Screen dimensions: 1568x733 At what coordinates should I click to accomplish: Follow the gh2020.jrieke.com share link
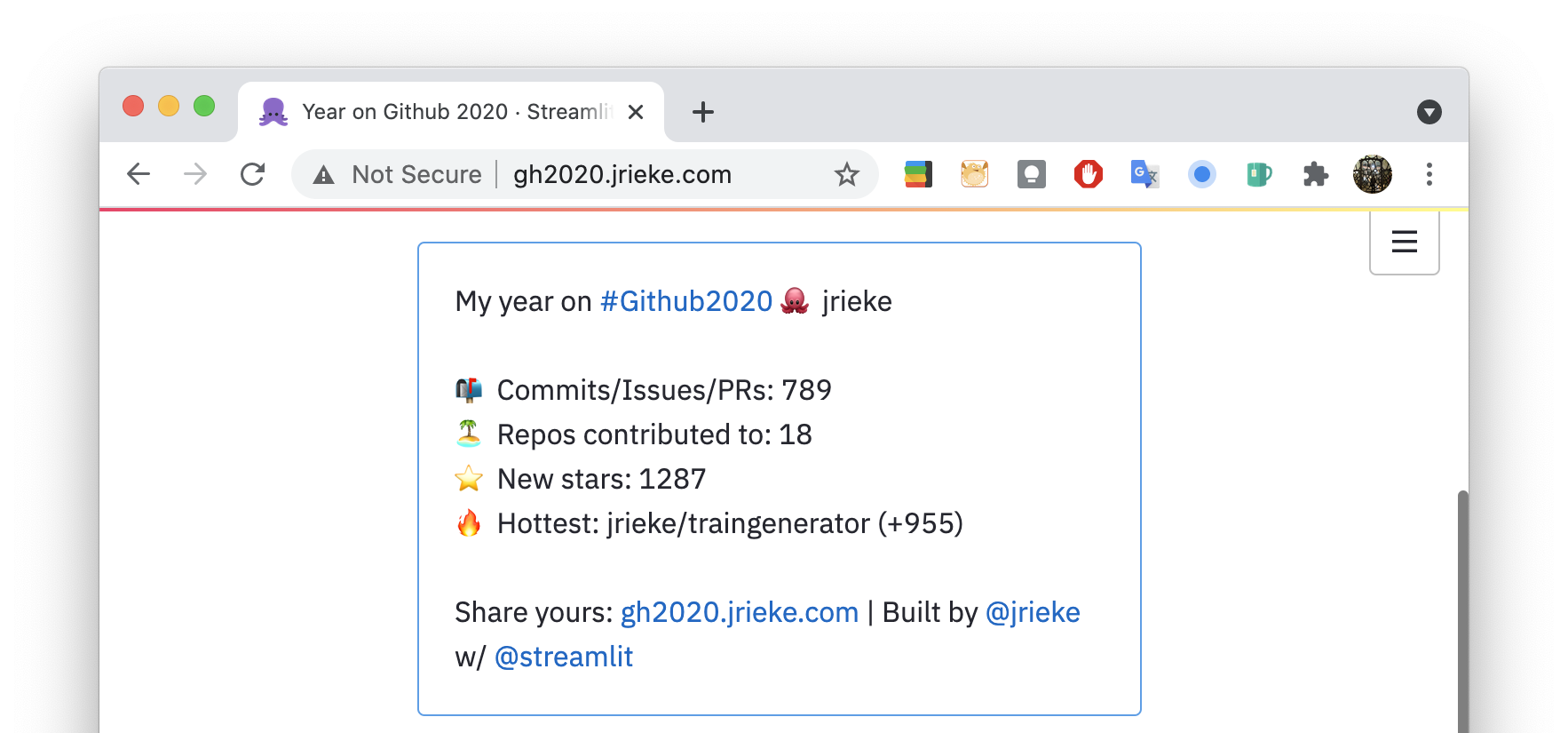point(740,612)
